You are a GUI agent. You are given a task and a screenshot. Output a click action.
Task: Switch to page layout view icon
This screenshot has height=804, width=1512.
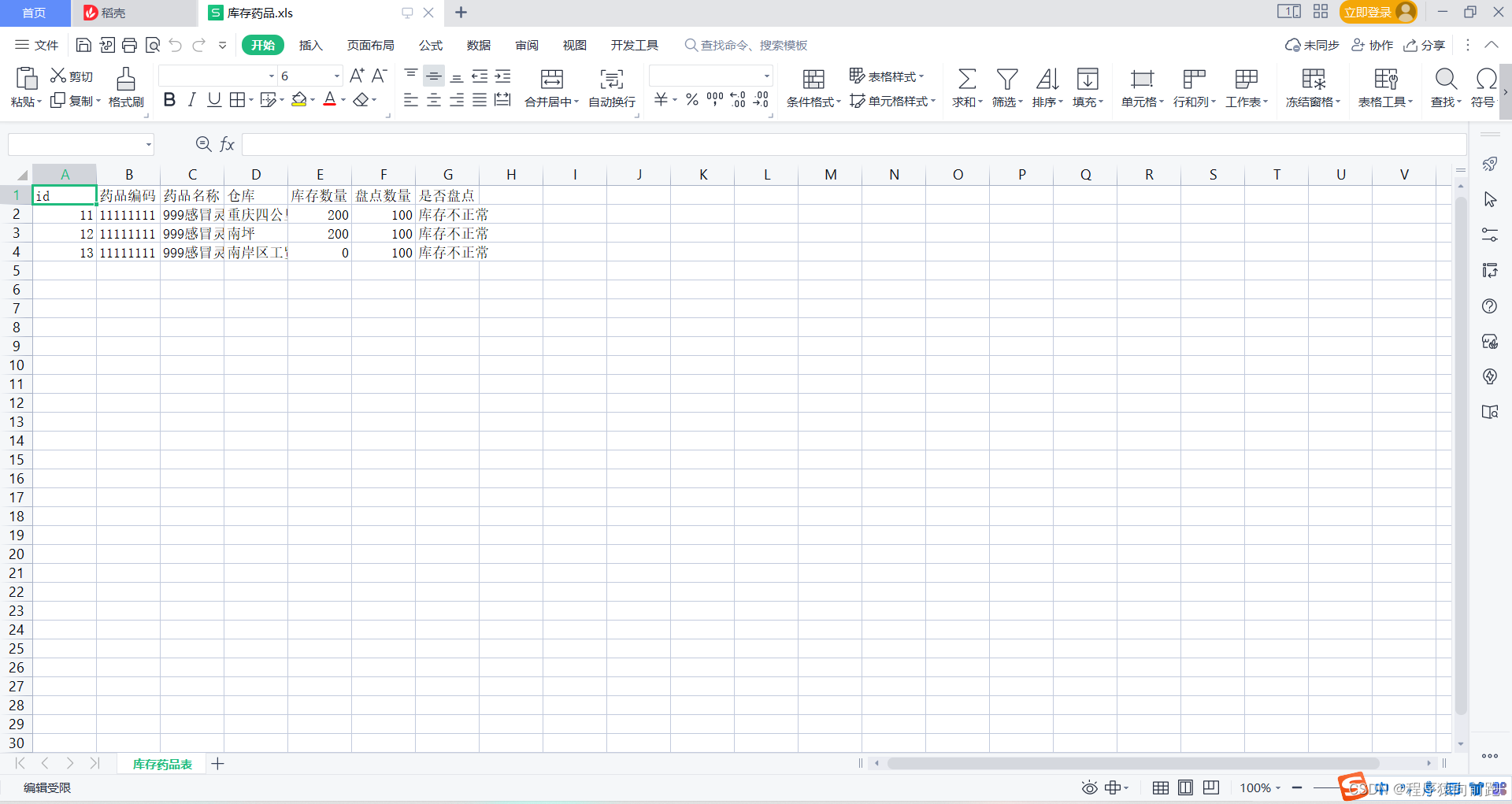click(x=1185, y=787)
